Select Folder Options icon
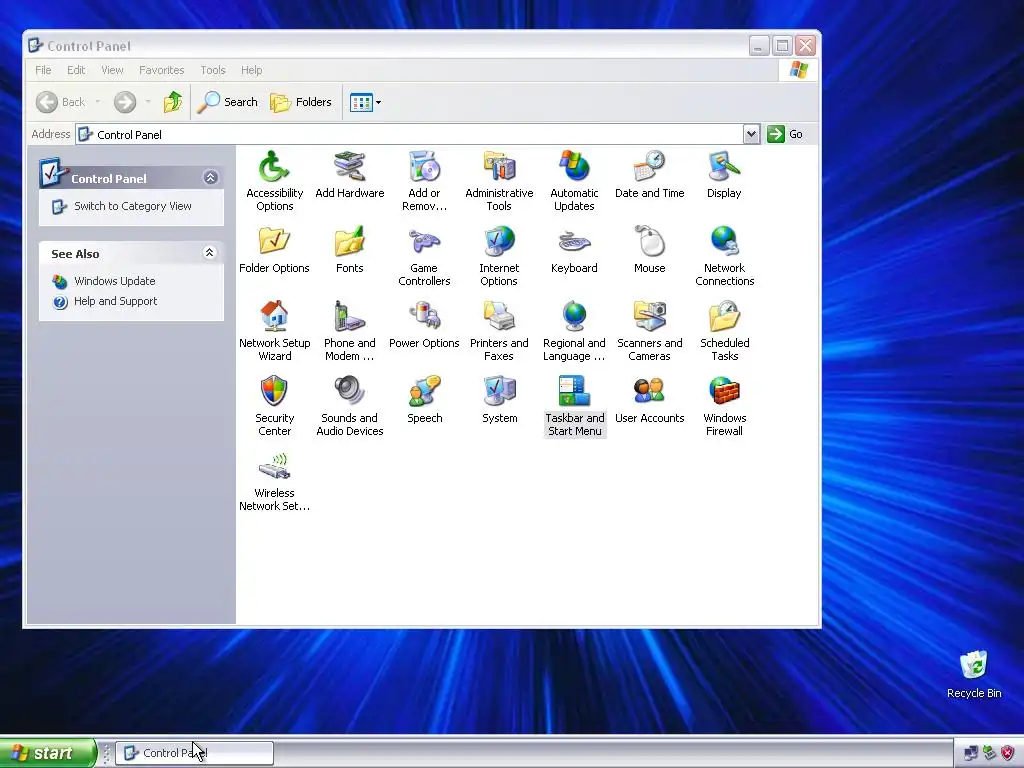The height and width of the screenshot is (768, 1024). (x=274, y=249)
